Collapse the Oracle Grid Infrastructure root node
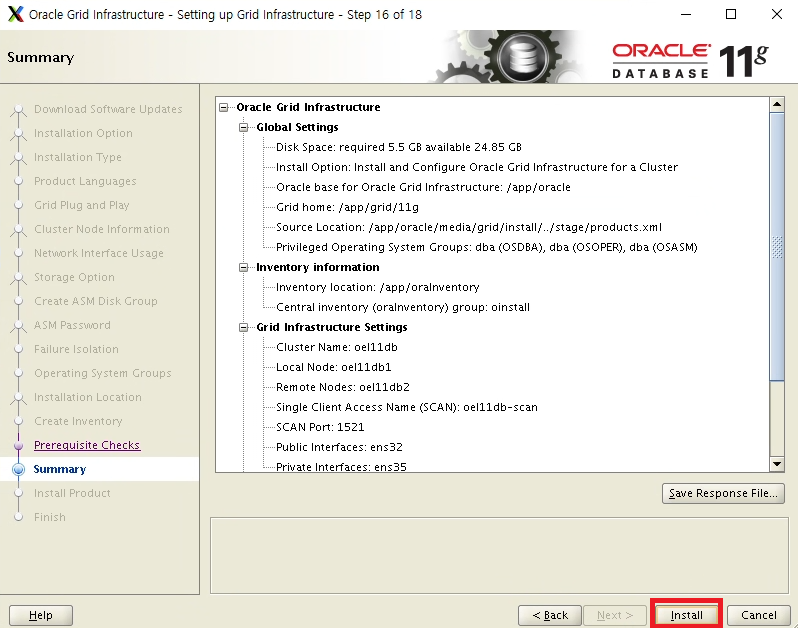Screen dimensions: 798x628 [x=223, y=107]
